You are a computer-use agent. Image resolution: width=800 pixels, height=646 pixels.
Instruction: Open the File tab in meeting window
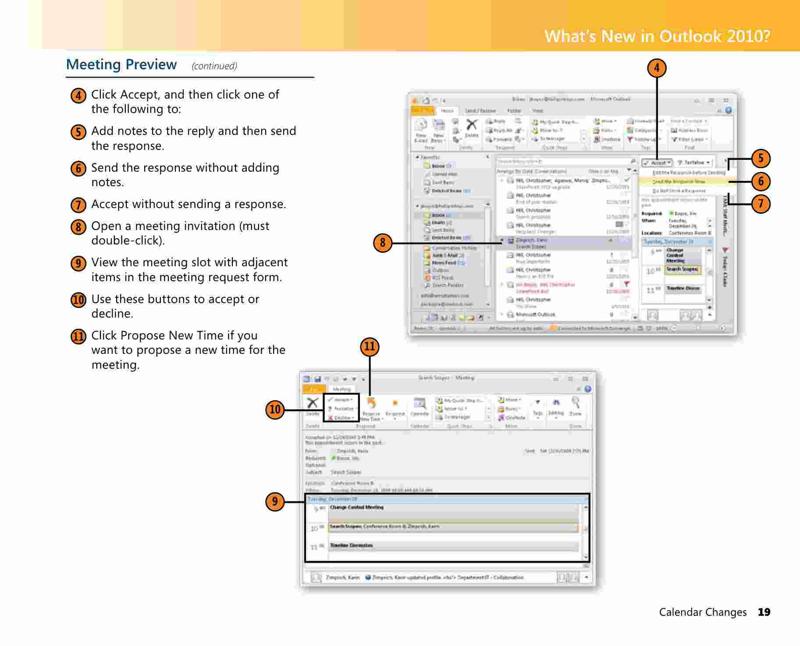(313, 389)
